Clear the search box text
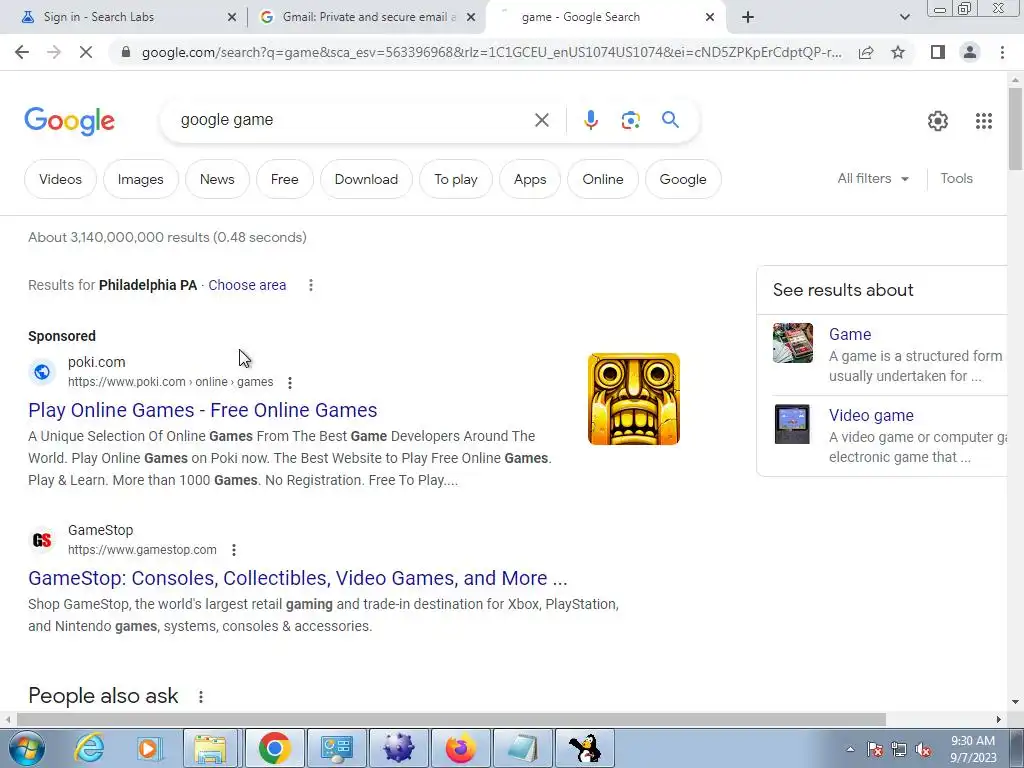This screenshot has height=768, width=1024. click(x=541, y=120)
